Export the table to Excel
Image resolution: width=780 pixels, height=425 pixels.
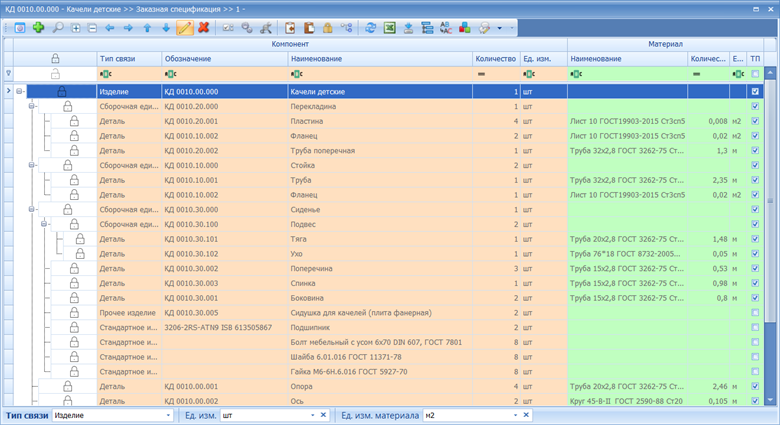click(x=390, y=28)
